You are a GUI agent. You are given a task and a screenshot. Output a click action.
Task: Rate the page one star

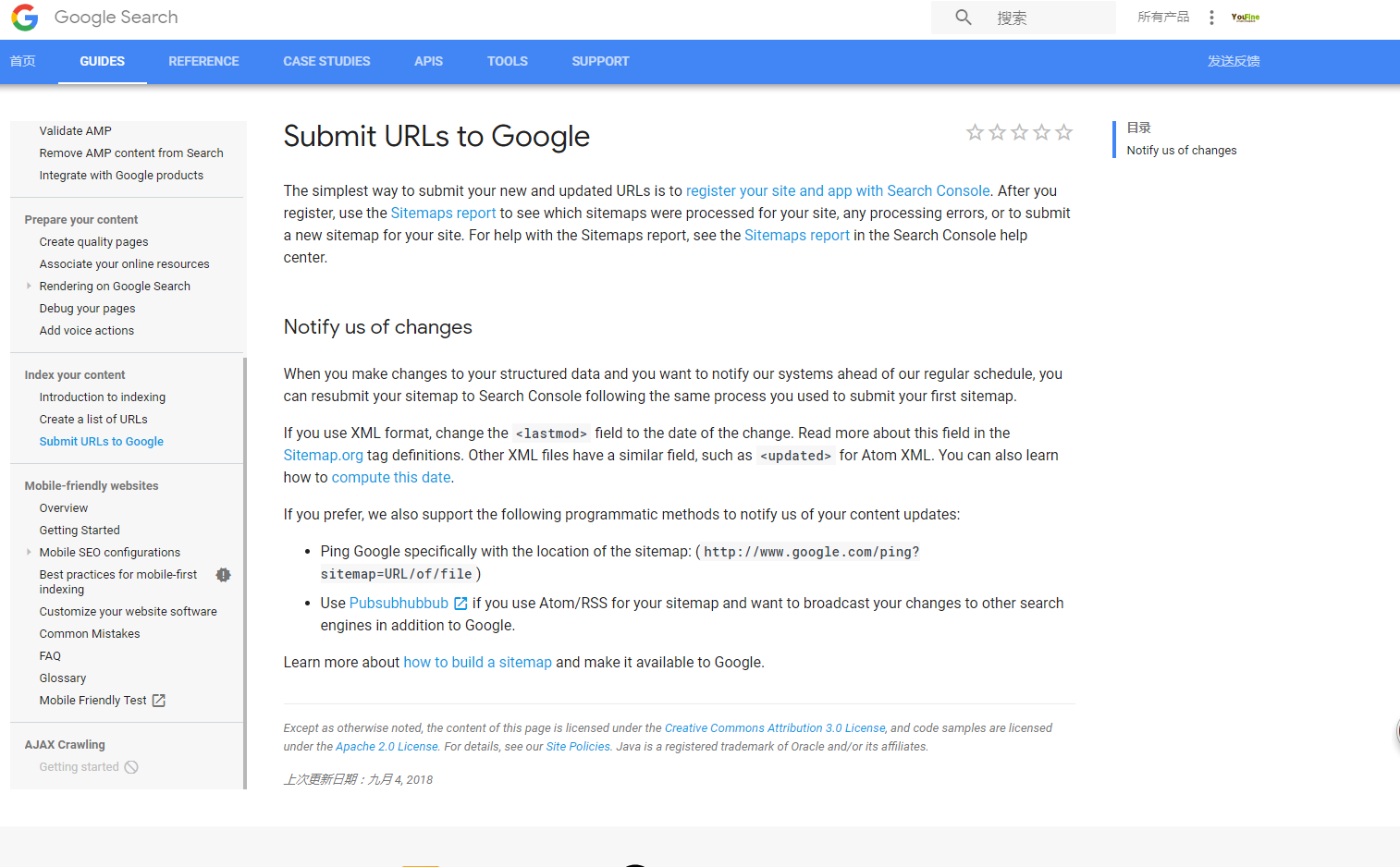point(975,132)
